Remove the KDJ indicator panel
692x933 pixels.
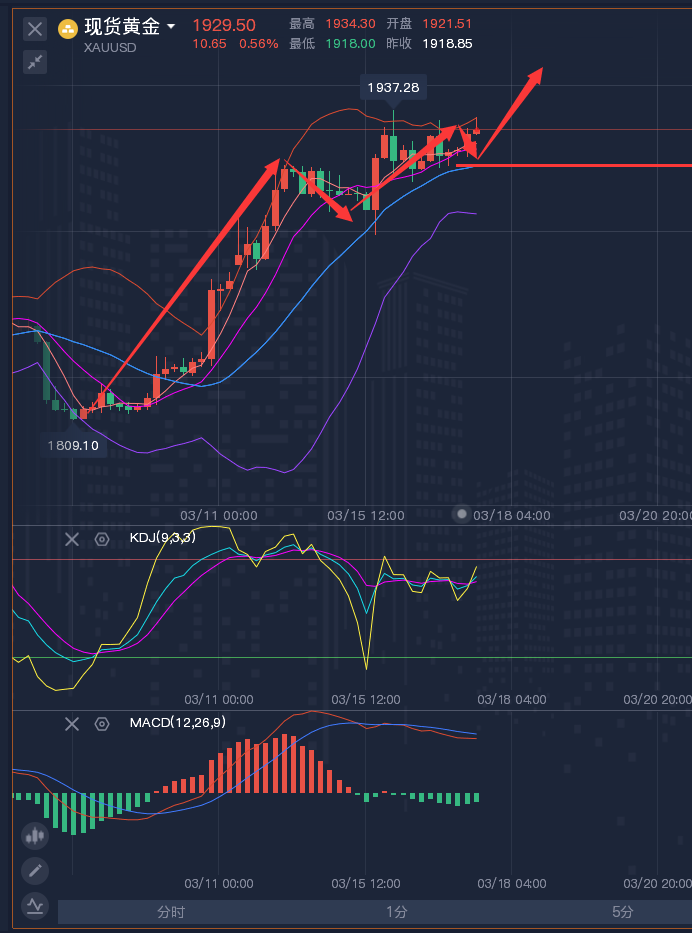pyautogui.click(x=72, y=539)
